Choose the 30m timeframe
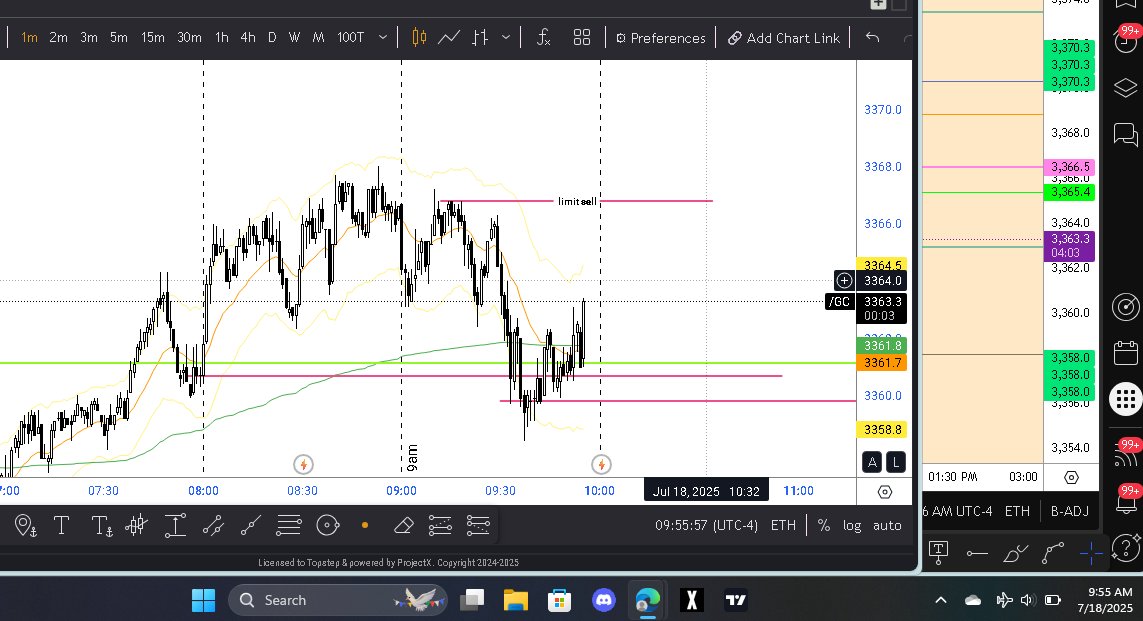This screenshot has height=621, width=1143. 190,37
